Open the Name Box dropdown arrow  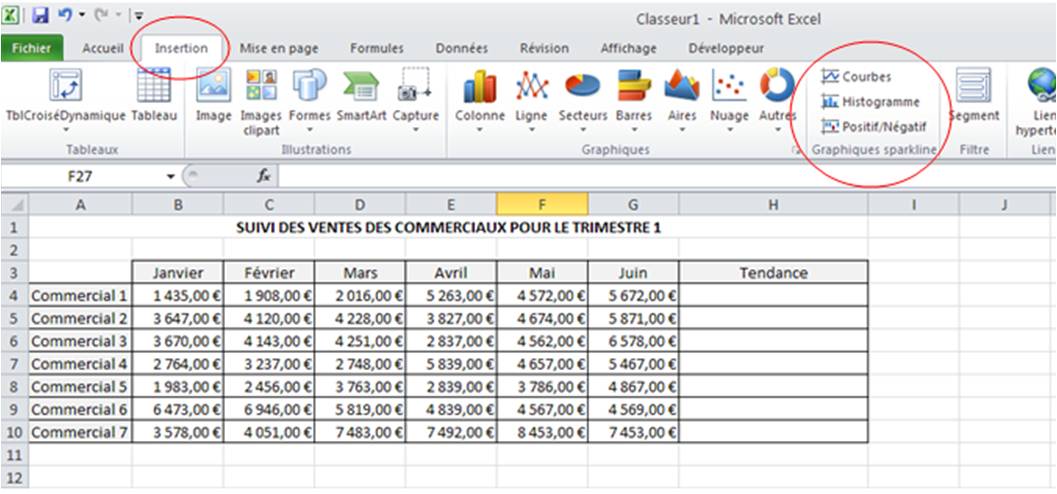tap(171, 177)
